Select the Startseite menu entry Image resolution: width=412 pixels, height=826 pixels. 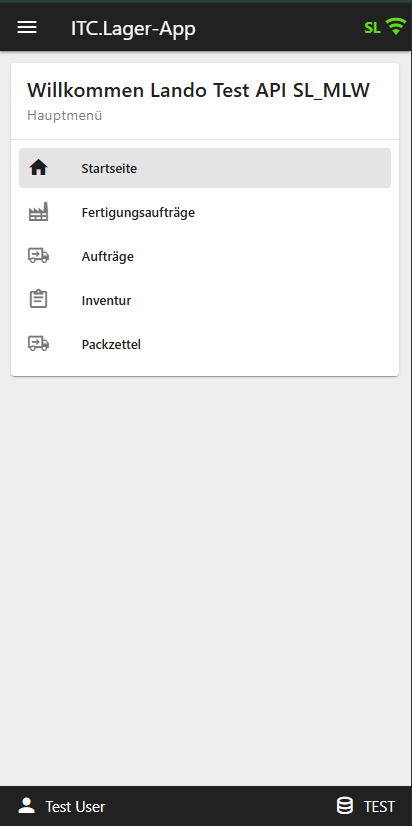(x=205, y=168)
